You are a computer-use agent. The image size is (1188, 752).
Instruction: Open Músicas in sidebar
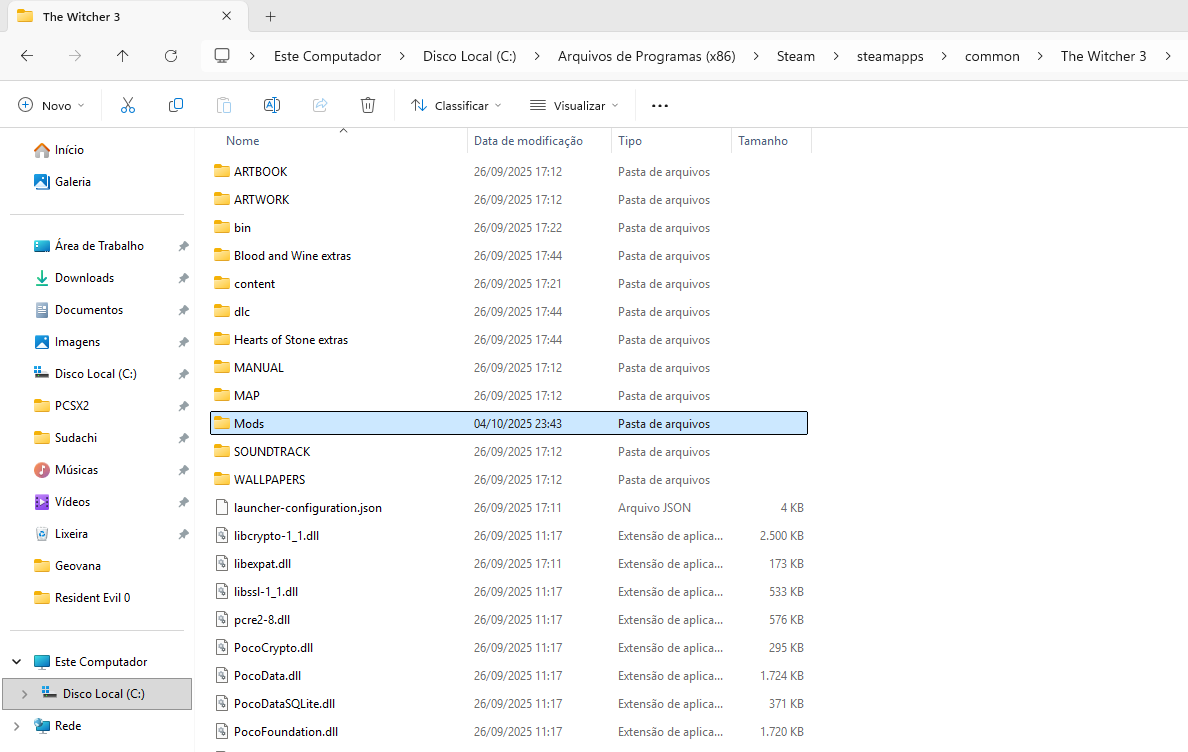(x=67, y=470)
